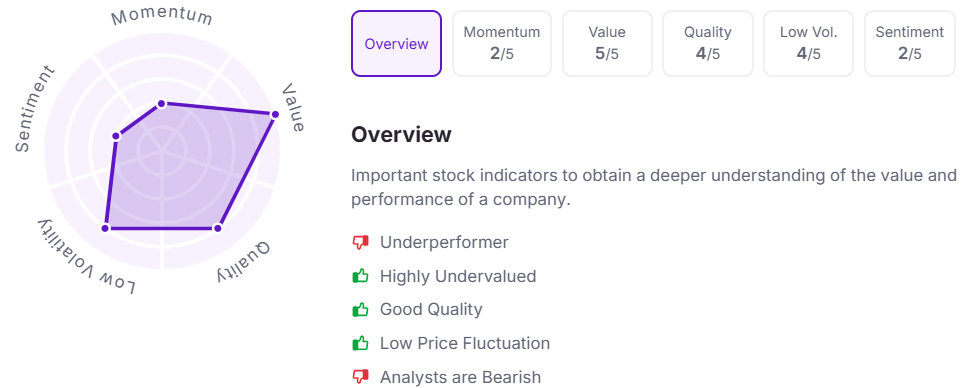Screen dimensions: 967x388
Task: Click the Overview section heading
Action: click(x=401, y=134)
